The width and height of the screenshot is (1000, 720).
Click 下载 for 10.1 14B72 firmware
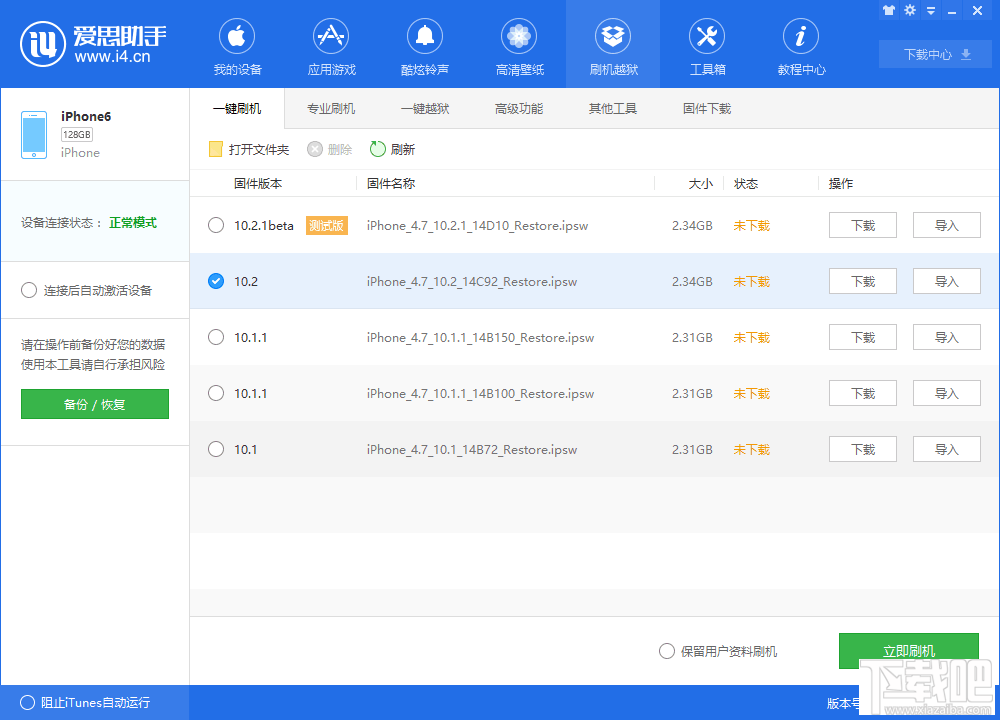(863, 450)
